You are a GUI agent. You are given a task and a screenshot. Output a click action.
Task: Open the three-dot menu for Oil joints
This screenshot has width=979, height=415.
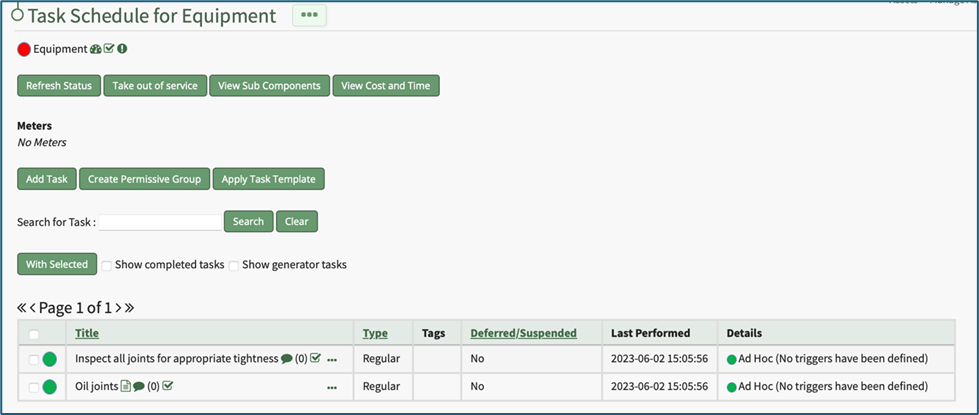pos(332,387)
